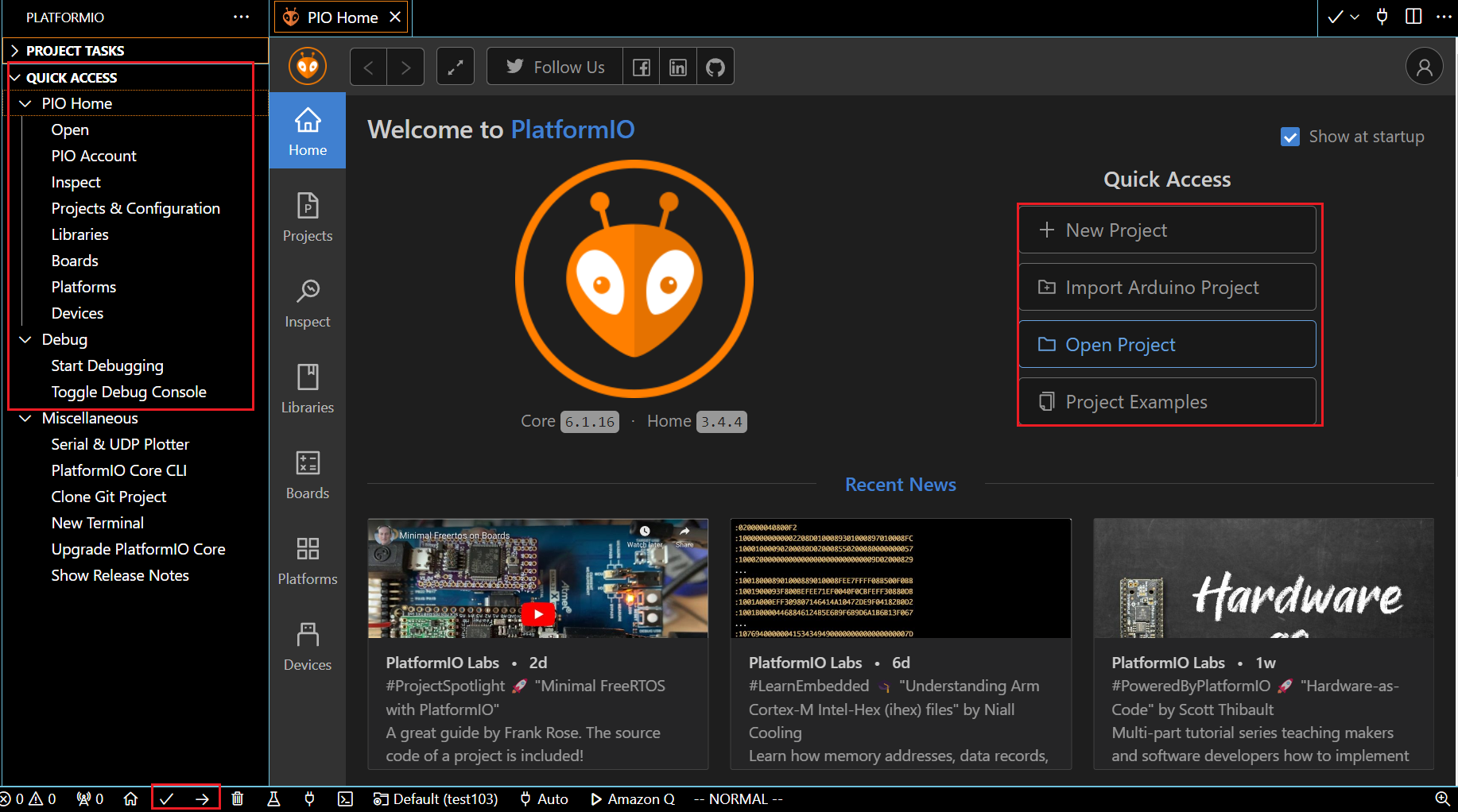
Task: Click the Build checkmark in status bar
Action: [166, 798]
